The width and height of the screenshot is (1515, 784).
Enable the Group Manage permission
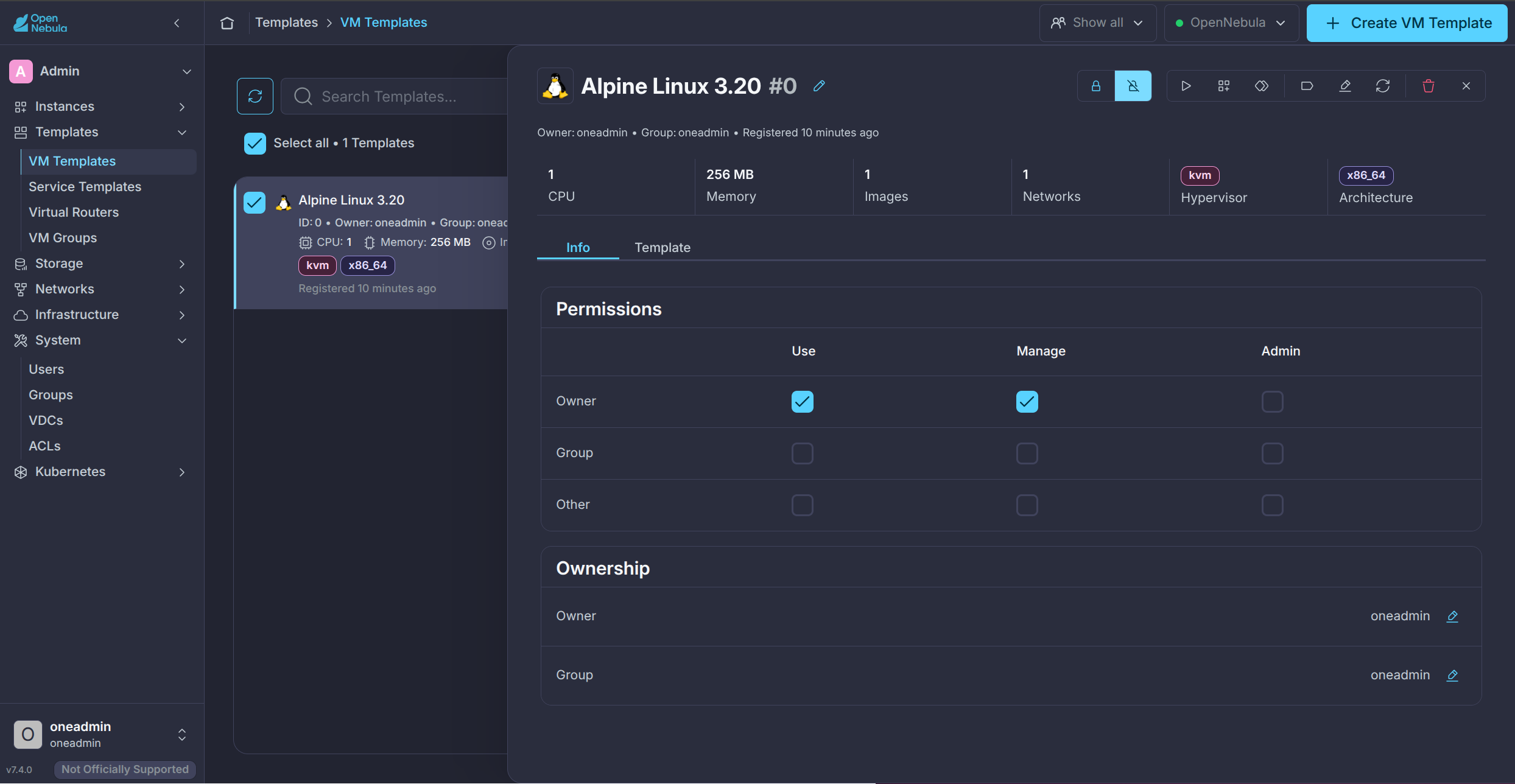pos(1027,453)
